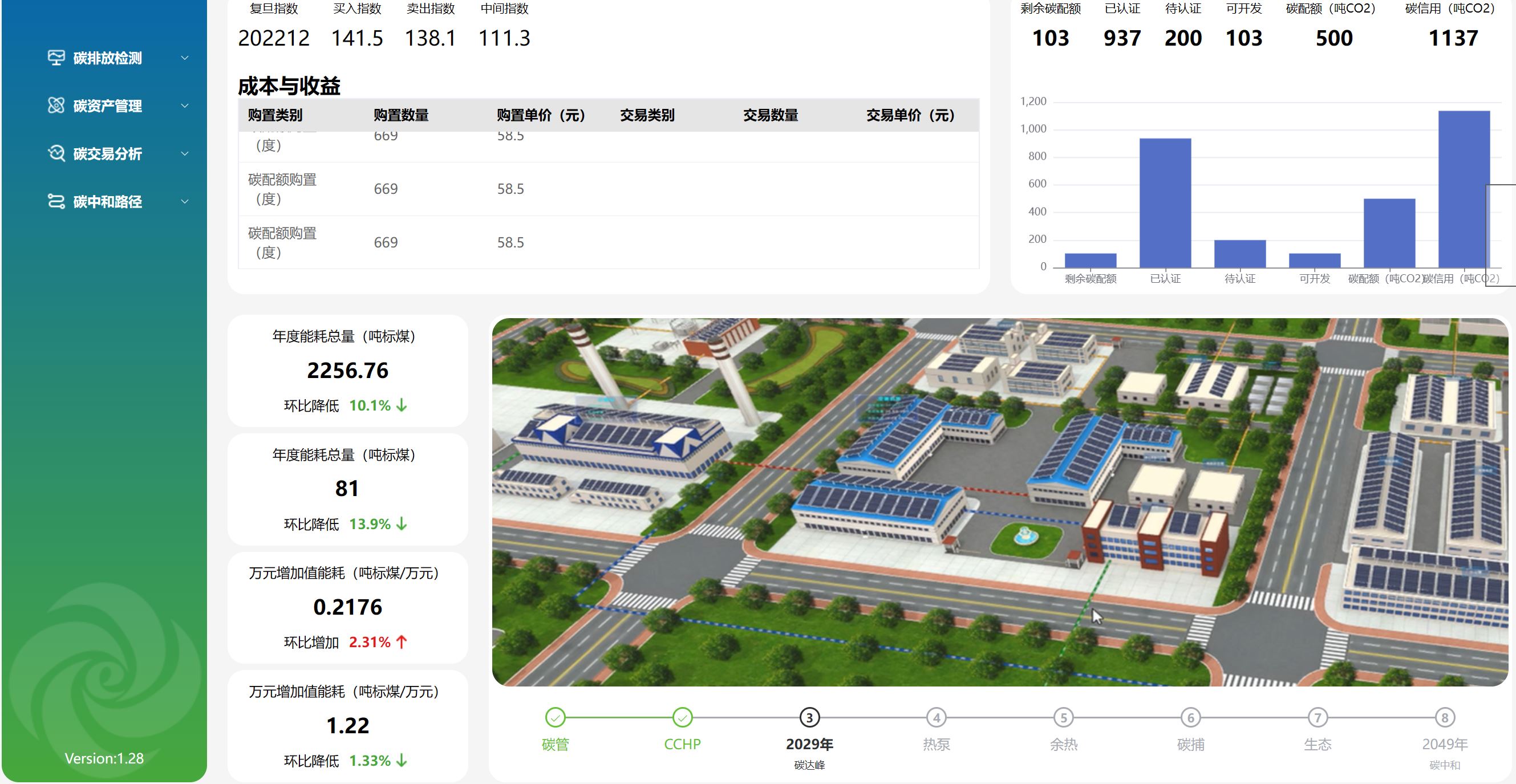
Task: Select step 7 circle for 生态
Action: click(1318, 717)
